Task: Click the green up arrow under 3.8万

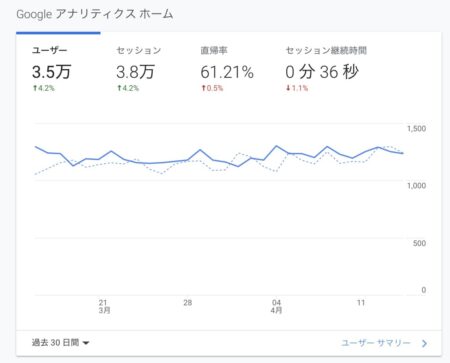Action: pos(119,88)
